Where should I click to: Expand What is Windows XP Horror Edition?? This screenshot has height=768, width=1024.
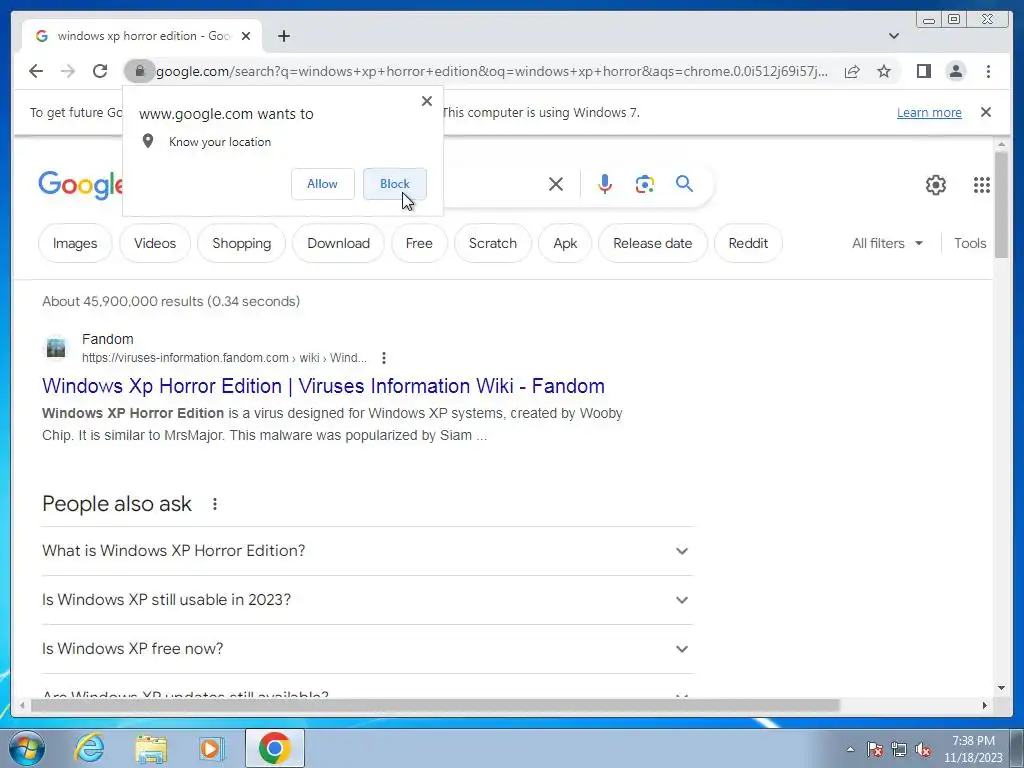pos(367,551)
